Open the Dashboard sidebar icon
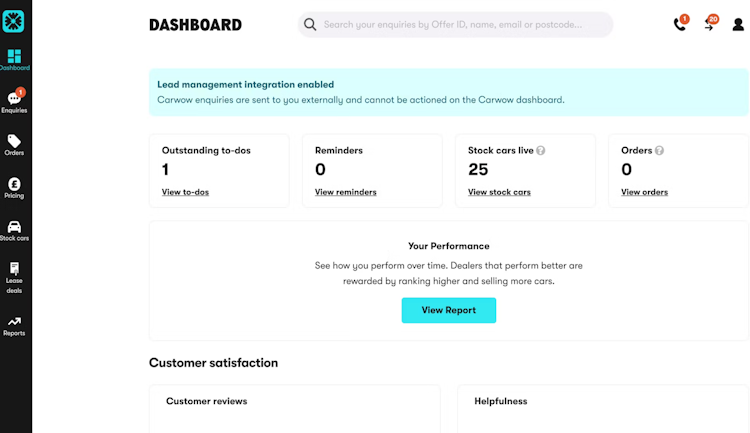The width and height of the screenshot is (750, 433). pos(15,59)
